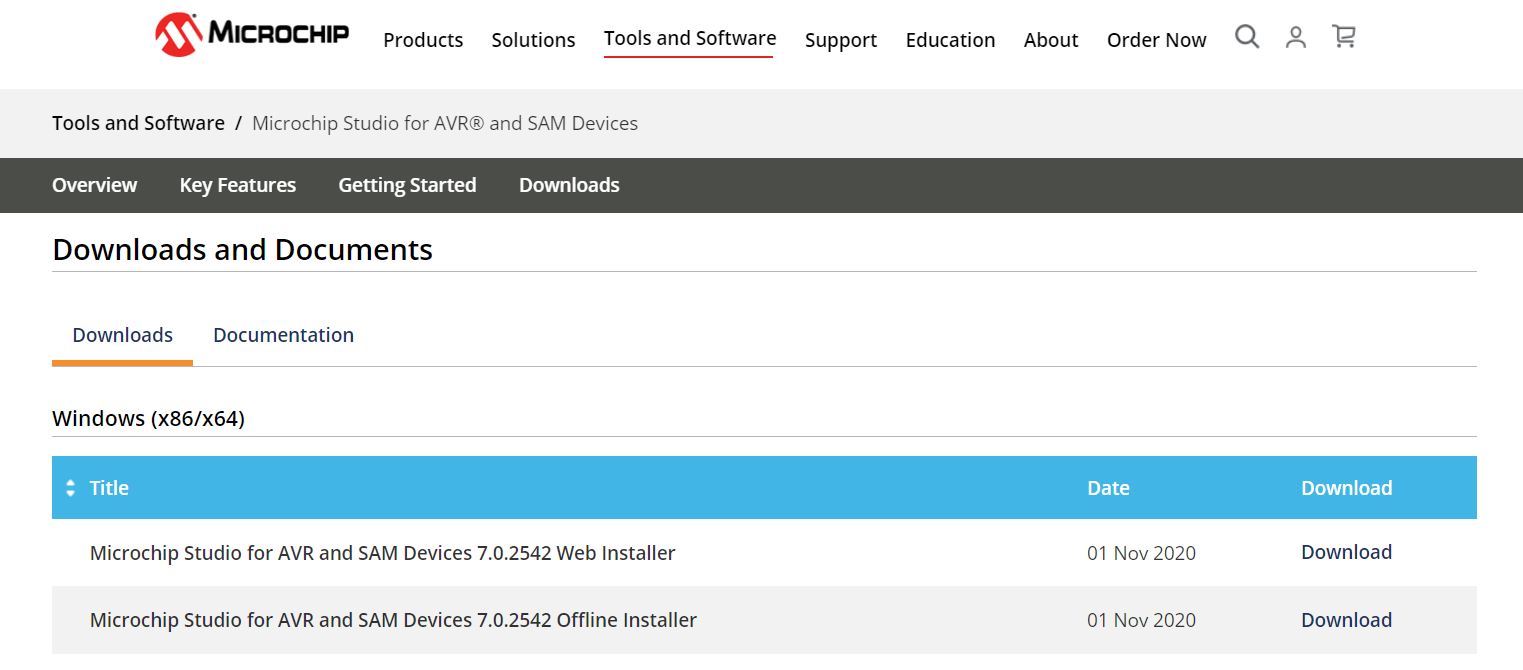Viewport: 1523px width, 670px height.
Task: Click the Title column header
Action: [x=109, y=488]
